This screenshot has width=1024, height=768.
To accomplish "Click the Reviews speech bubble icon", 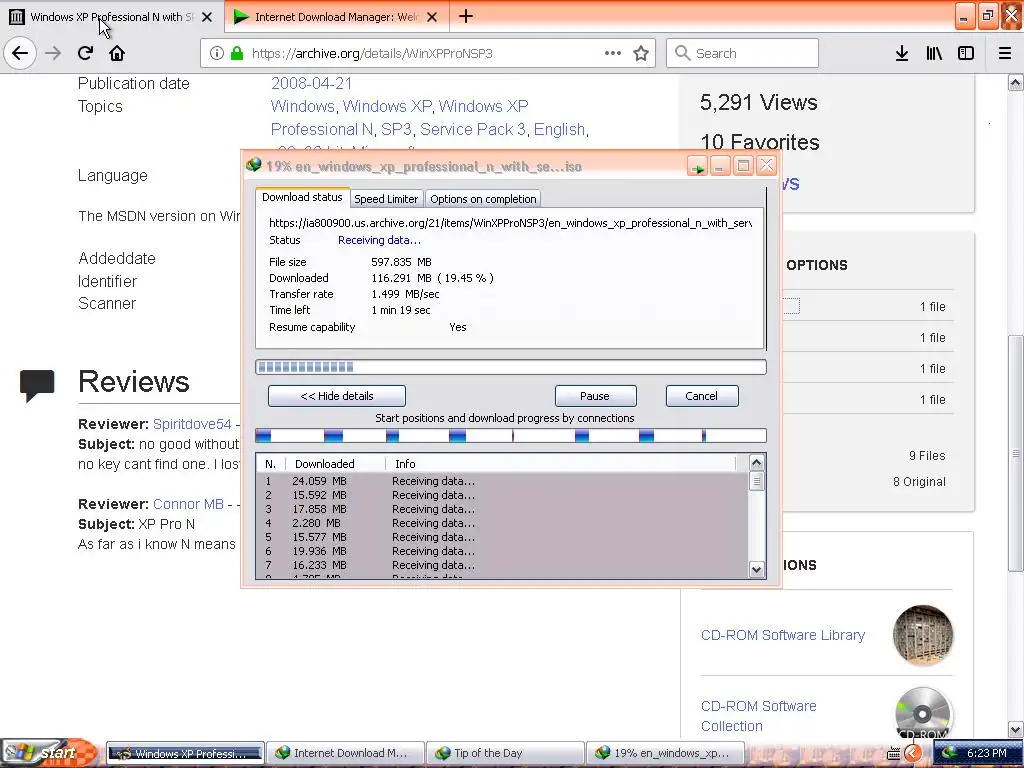I will [x=37, y=385].
